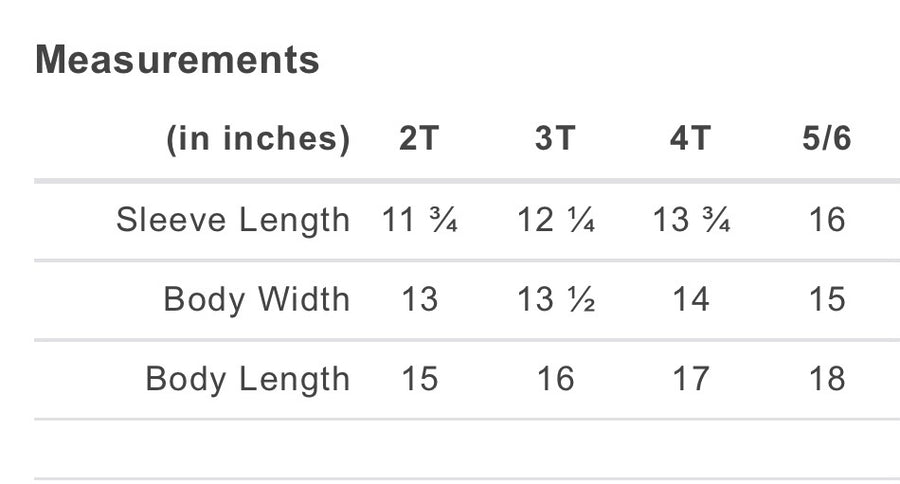Select the 2T size column header
This screenshot has width=900, height=484.
420,138
